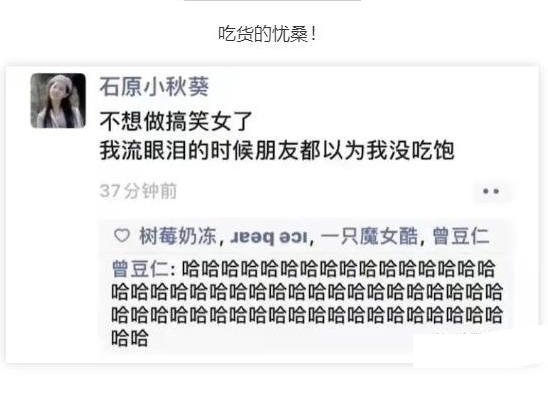Select the post line 不想做搞笑女了
The height and width of the screenshot is (406, 548).
[176, 121]
